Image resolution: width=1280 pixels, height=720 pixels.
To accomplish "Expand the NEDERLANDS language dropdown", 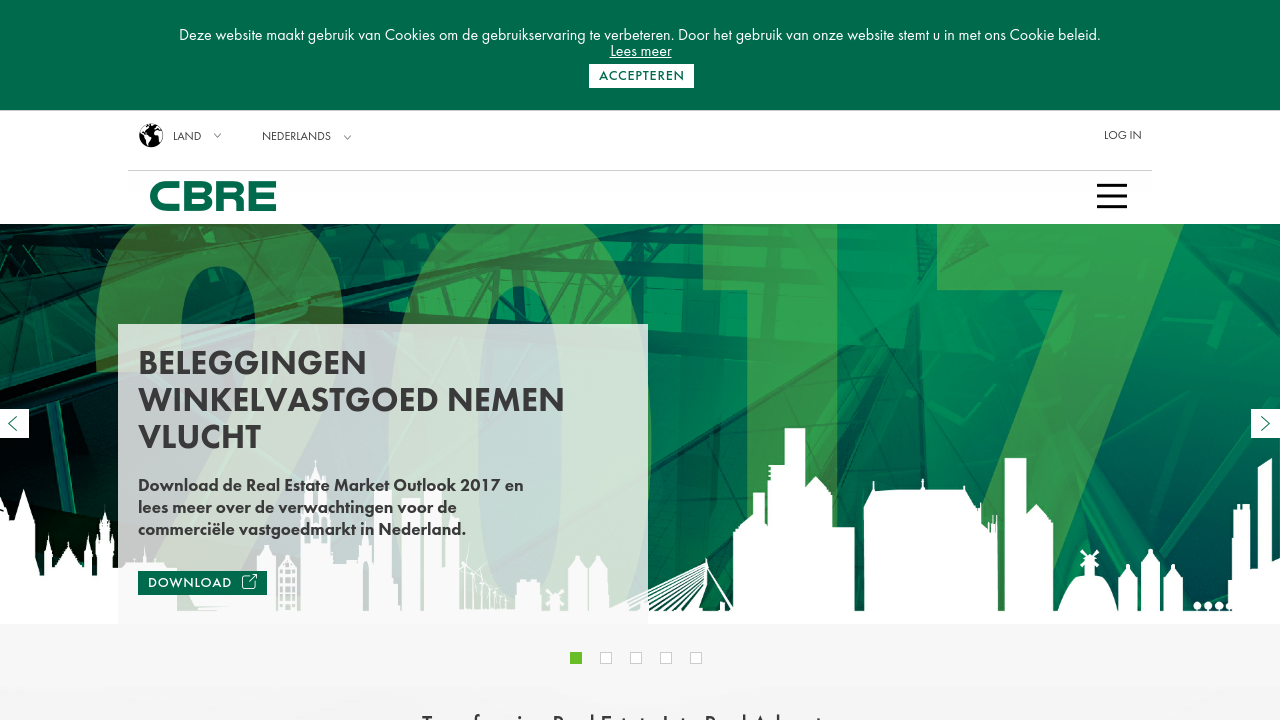I will [346, 135].
